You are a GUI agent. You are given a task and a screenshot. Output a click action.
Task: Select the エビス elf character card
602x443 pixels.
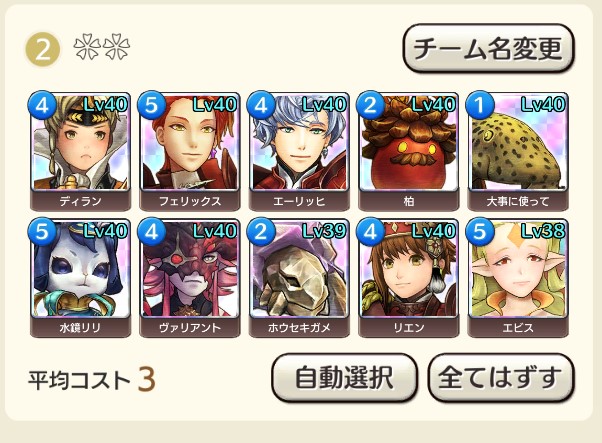tap(518, 278)
